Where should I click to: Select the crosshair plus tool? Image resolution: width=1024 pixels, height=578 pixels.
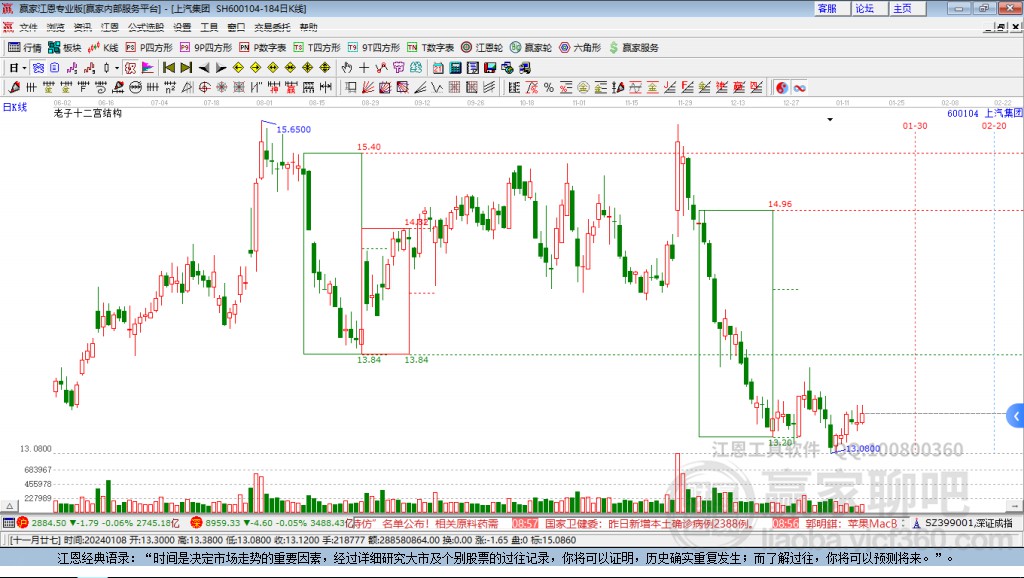tap(364, 68)
